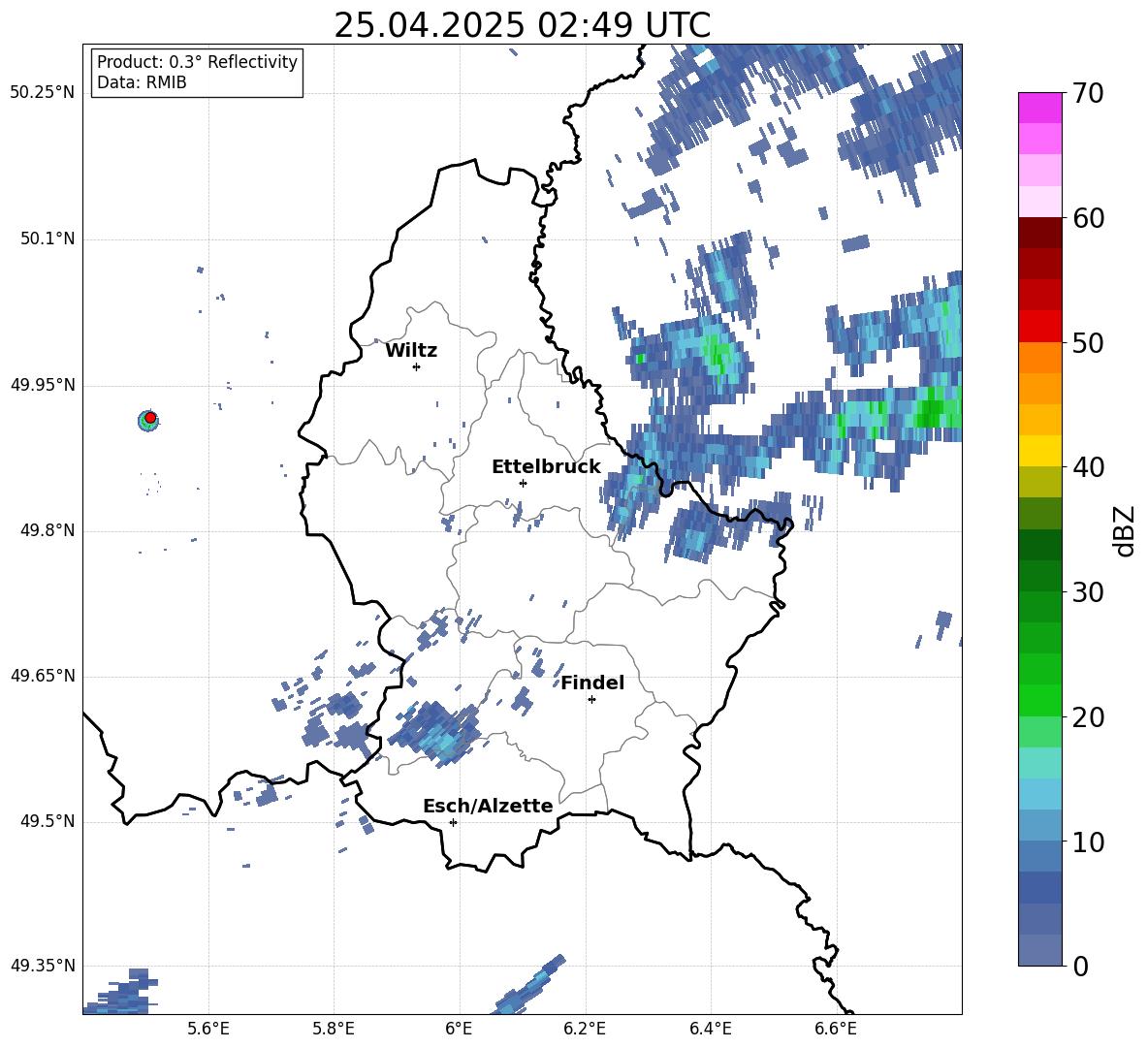Click the 49.5°N latitude label
Image resolution: width=1148 pixels, height=1048 pixels.
[x=47, y=821]
